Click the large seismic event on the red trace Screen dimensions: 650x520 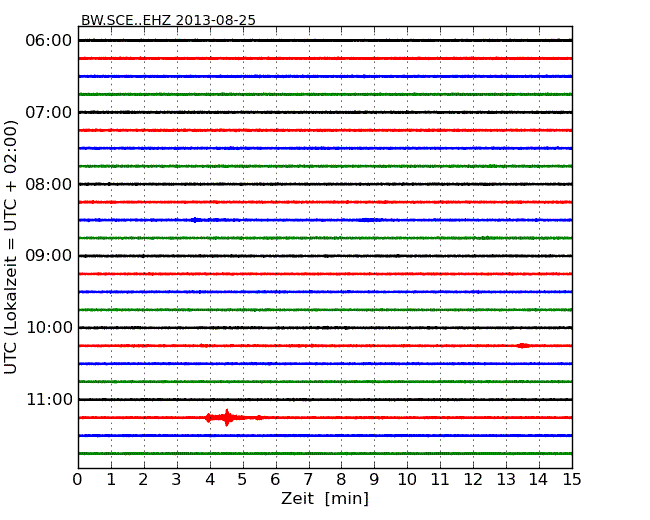coord(227,417)
